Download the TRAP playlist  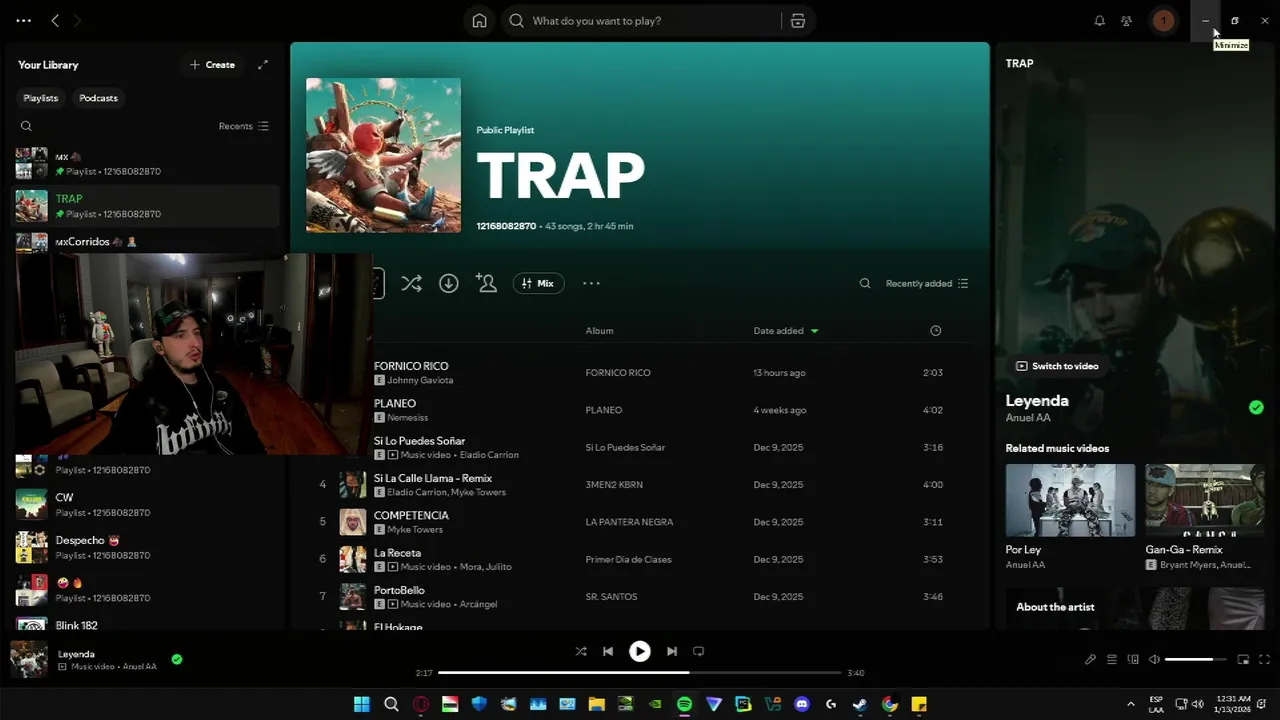coord(449,284)
